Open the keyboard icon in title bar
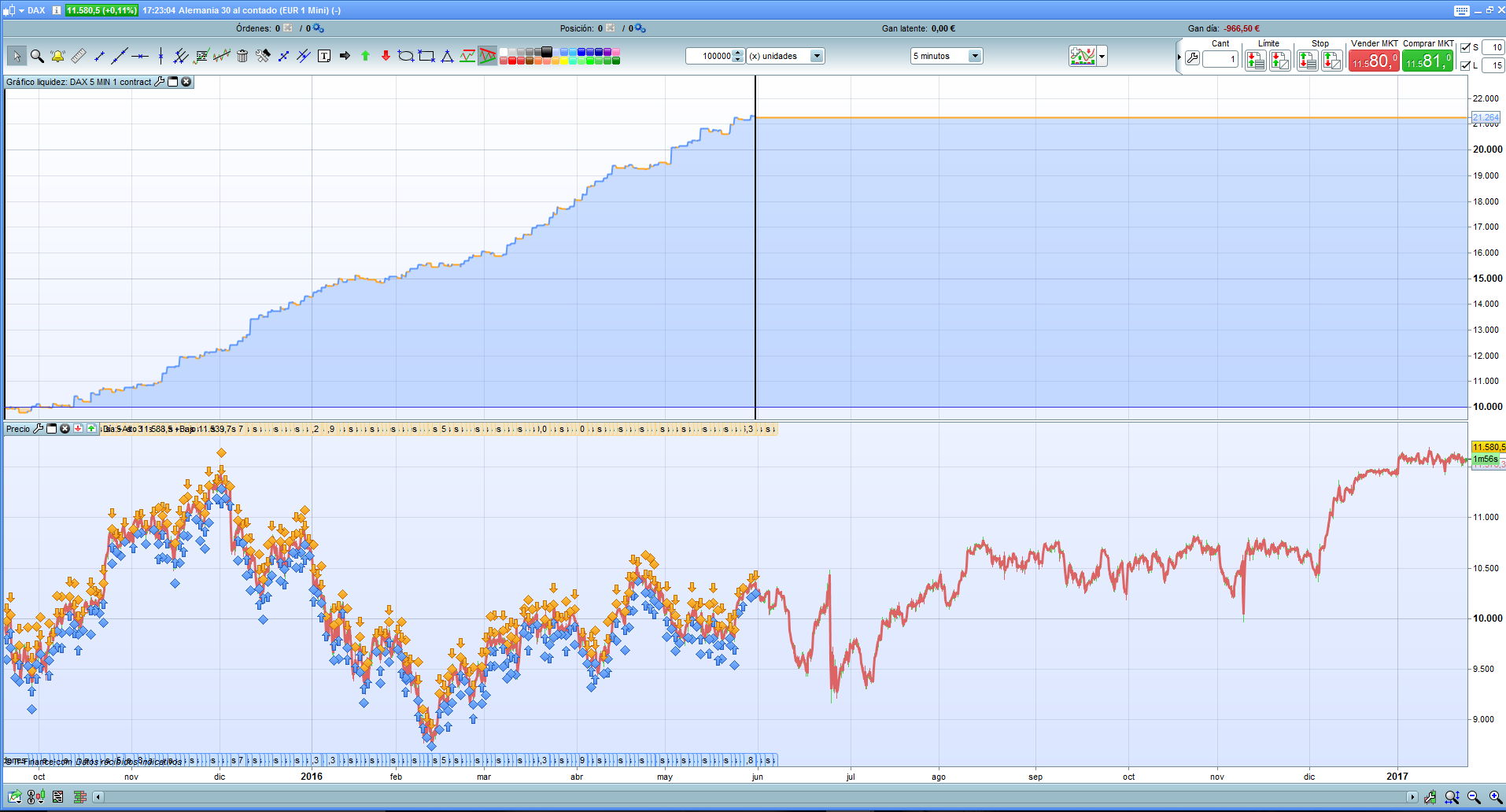The height and width of the screenshot is (812, 1506). [x=1462, y=10]
